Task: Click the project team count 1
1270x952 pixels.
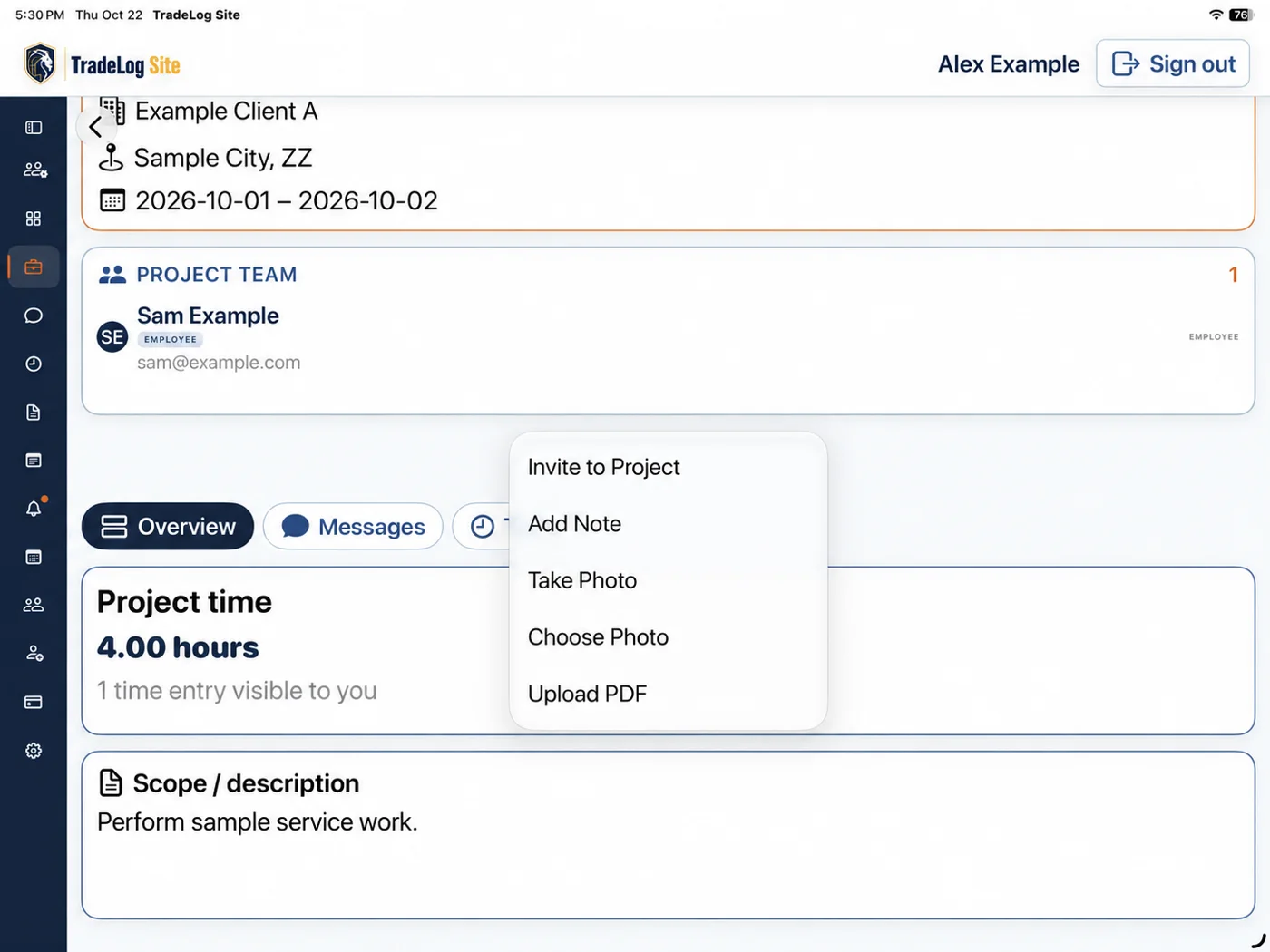Action: click(x=1233, y=275)
